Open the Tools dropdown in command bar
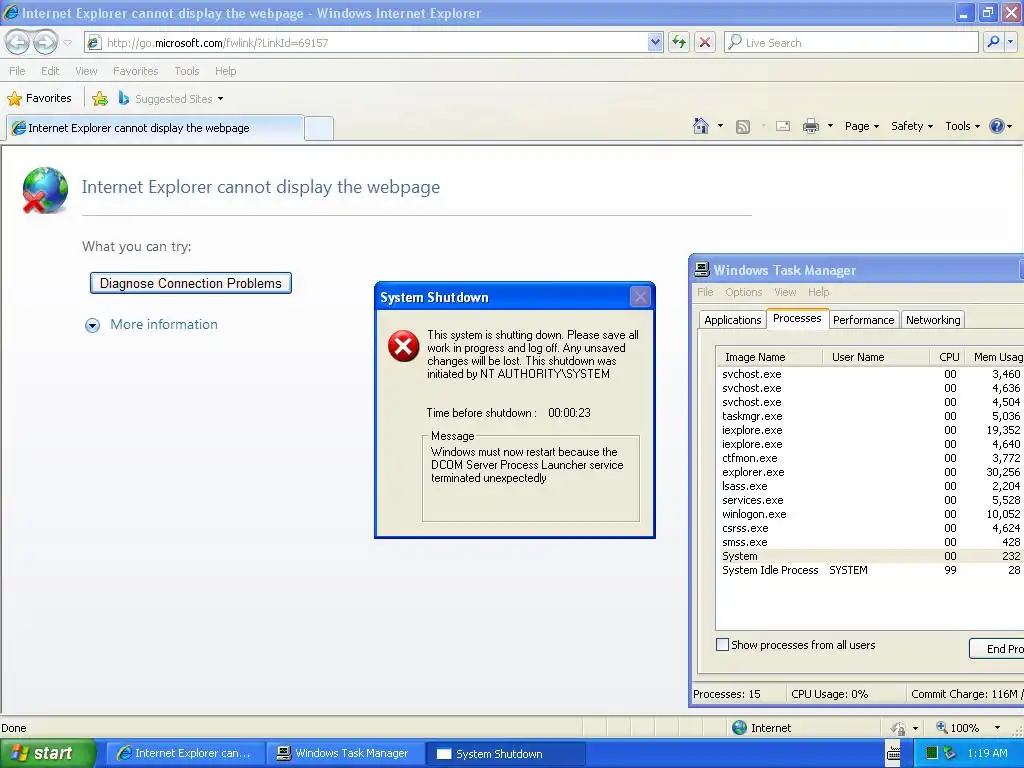 tap(962, 126)
